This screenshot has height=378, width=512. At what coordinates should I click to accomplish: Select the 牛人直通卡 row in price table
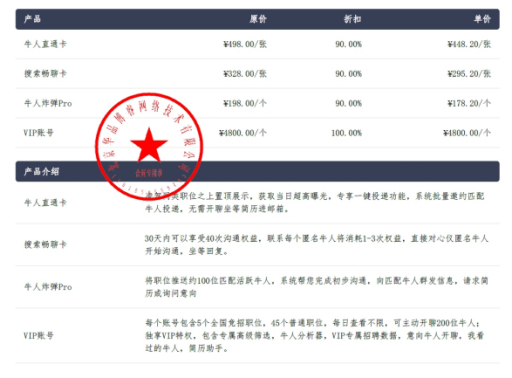257,44
